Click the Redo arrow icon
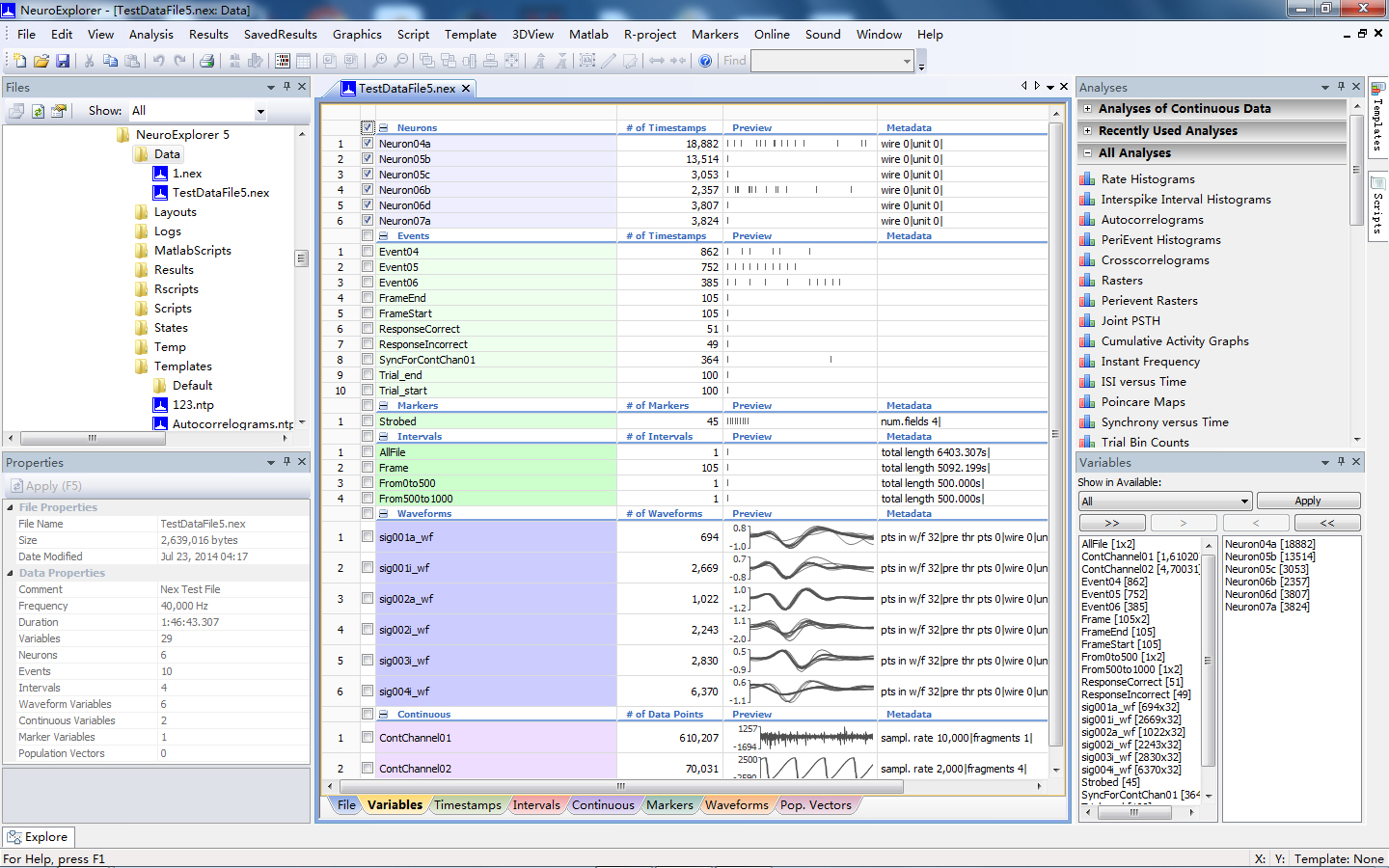 tap(179, 61)
